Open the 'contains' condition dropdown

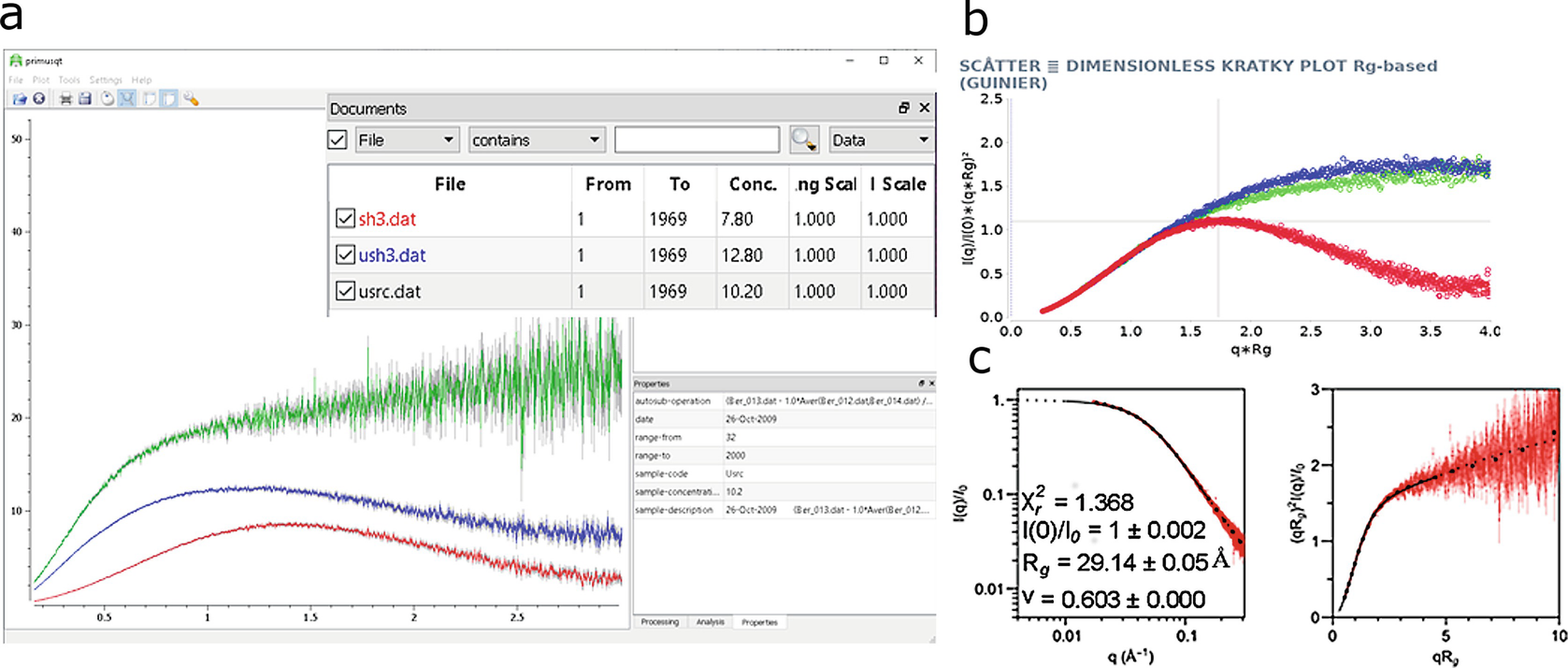537,139
